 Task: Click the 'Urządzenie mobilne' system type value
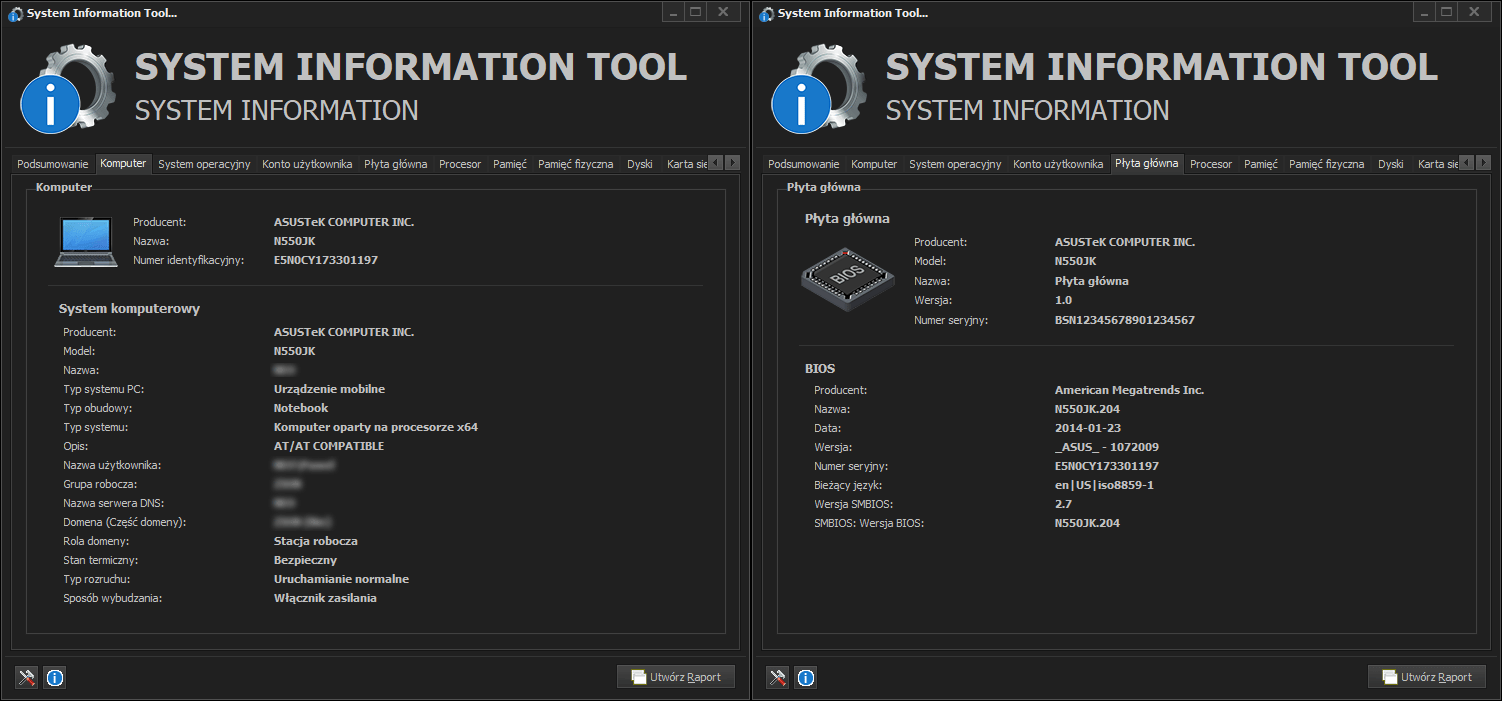pos(329,389)
